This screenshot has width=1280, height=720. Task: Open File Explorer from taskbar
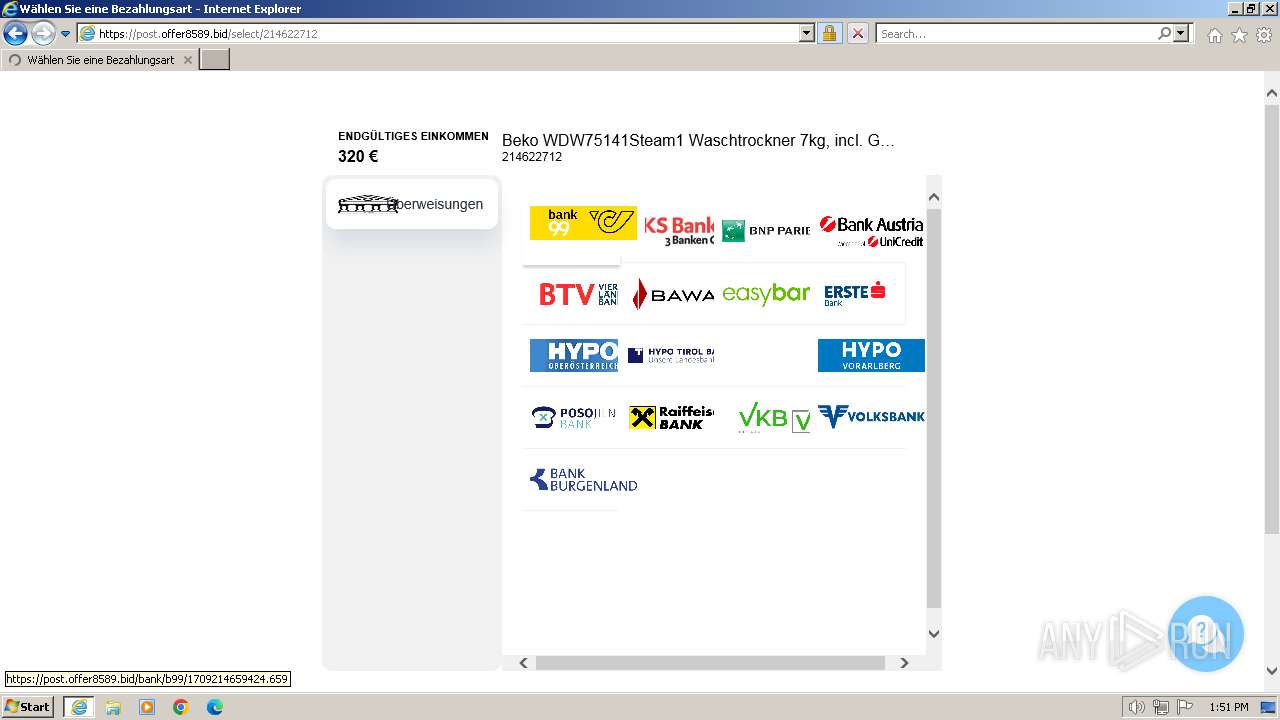click(x=113, y=707)
